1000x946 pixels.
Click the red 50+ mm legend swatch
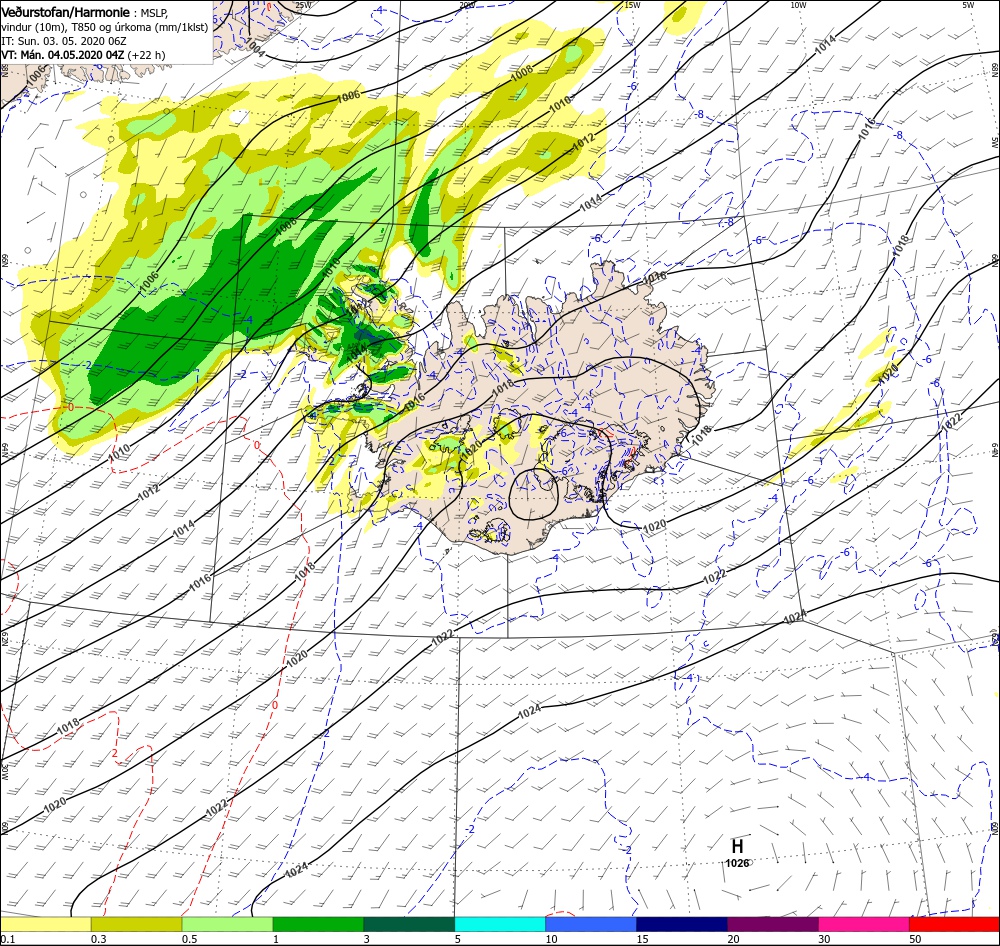954,924
